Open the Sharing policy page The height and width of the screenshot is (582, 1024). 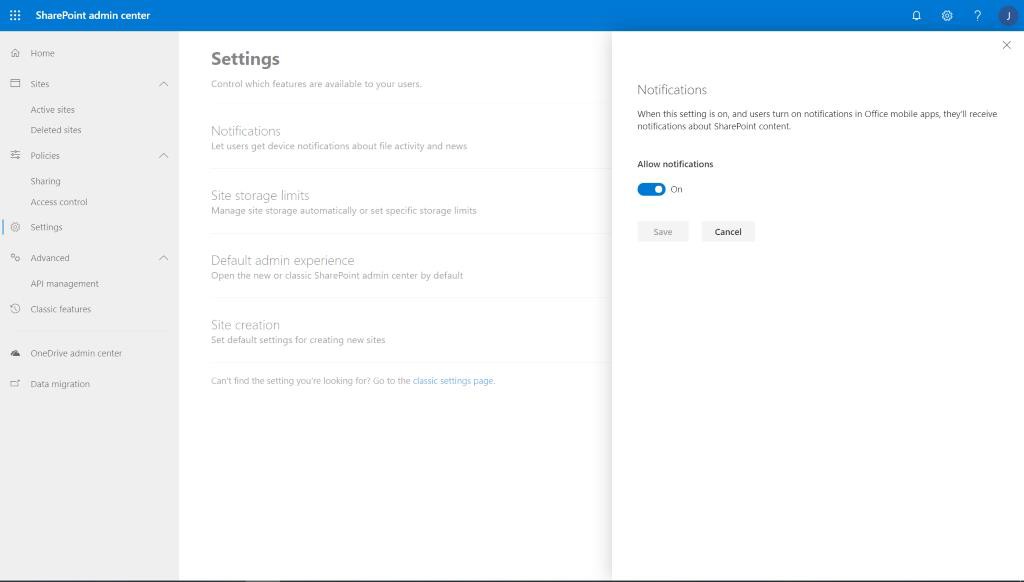point(45,181)
